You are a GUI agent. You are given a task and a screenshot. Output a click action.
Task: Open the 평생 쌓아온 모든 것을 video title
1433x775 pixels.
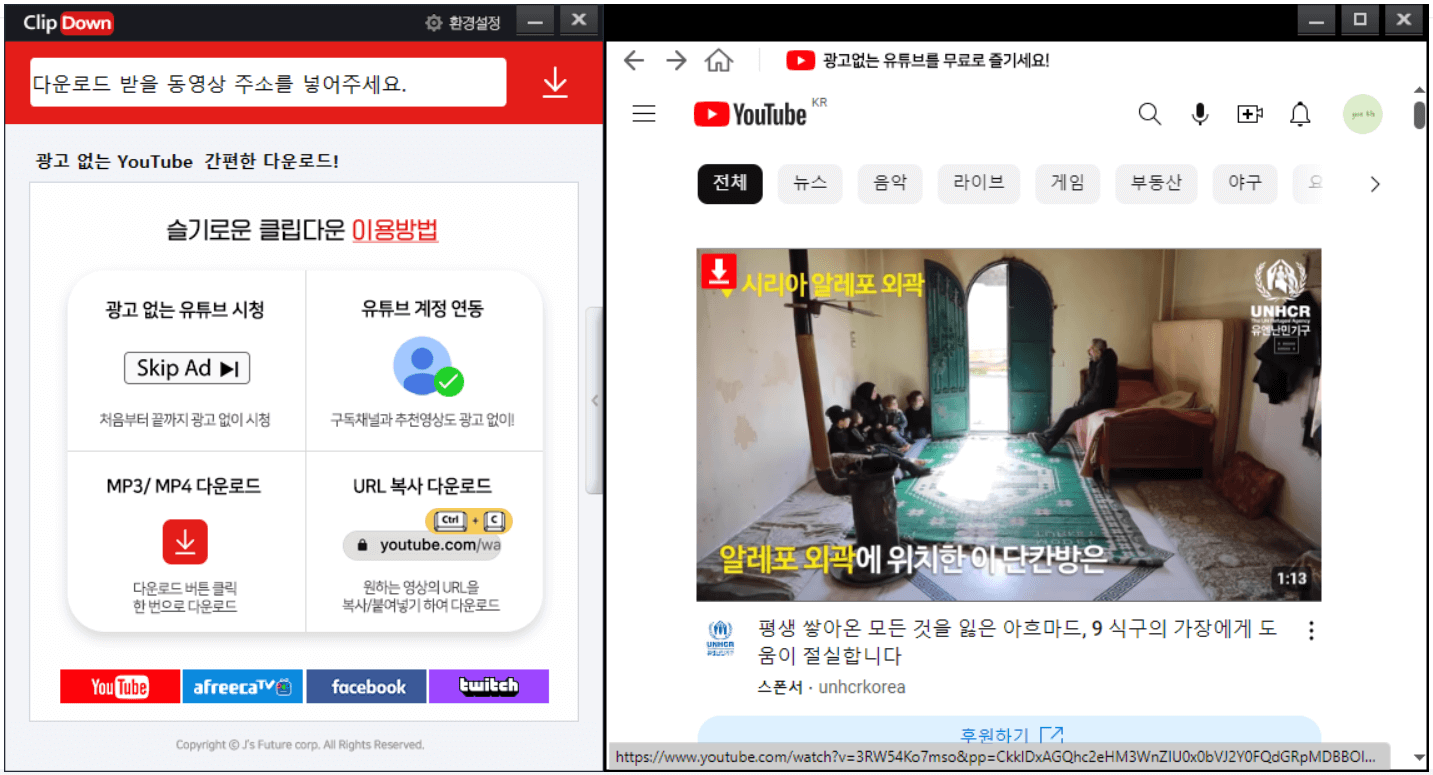click(1018, 643)
